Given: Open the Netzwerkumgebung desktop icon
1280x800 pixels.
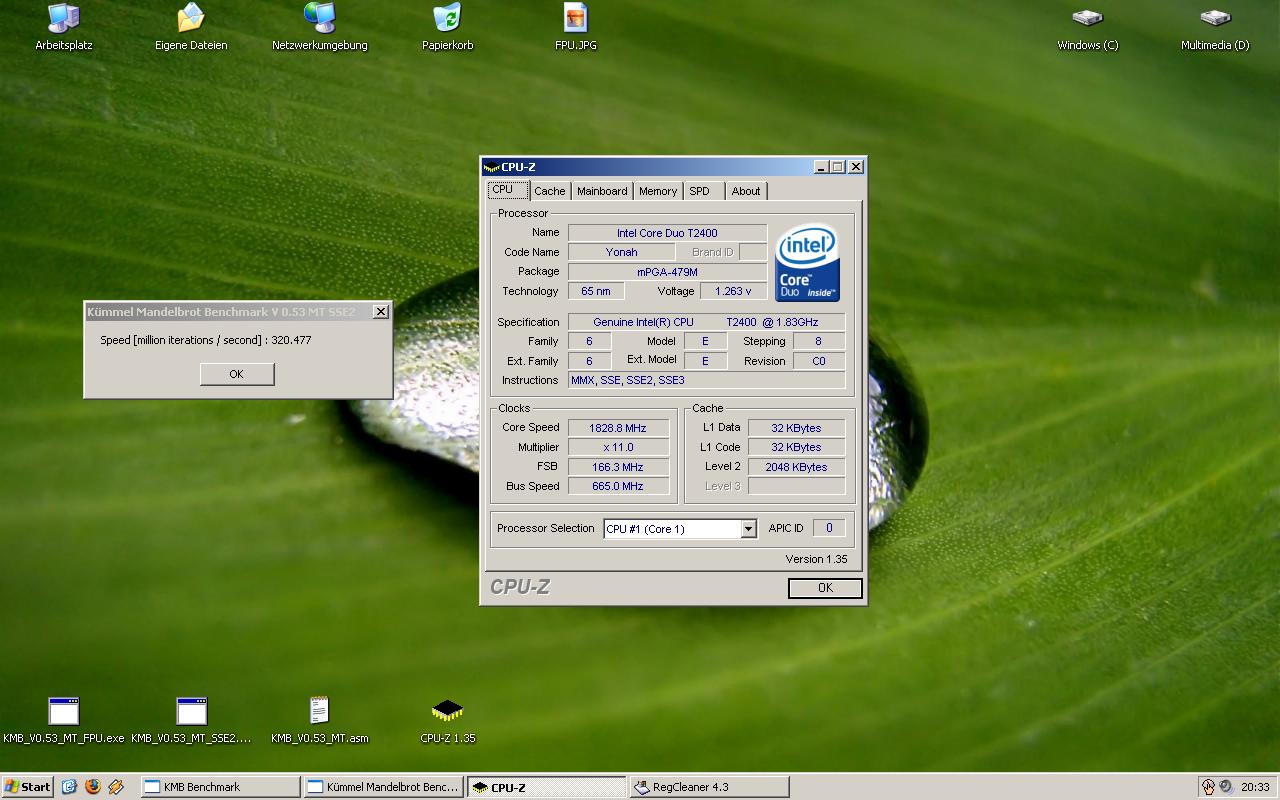Looking at the screenshot, I should [x=320, y=27].
